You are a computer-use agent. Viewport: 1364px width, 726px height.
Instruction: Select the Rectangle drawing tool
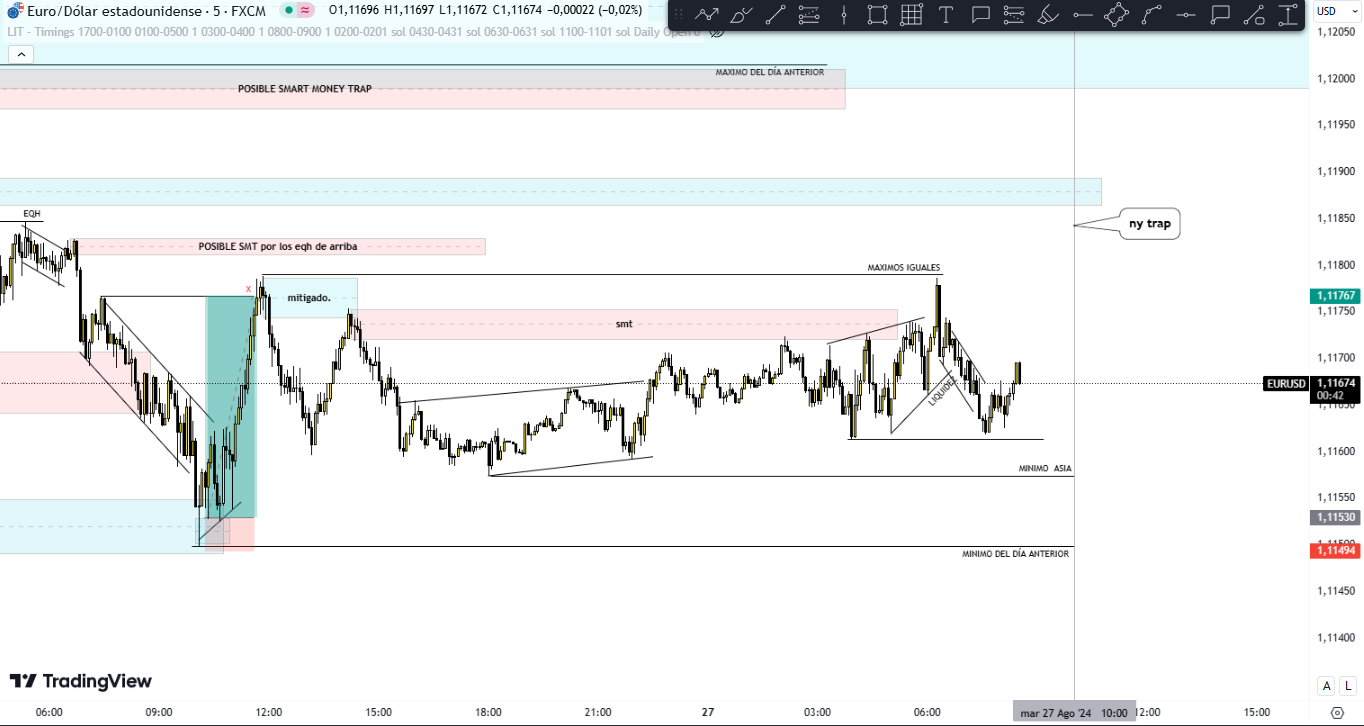coord(877,14)
